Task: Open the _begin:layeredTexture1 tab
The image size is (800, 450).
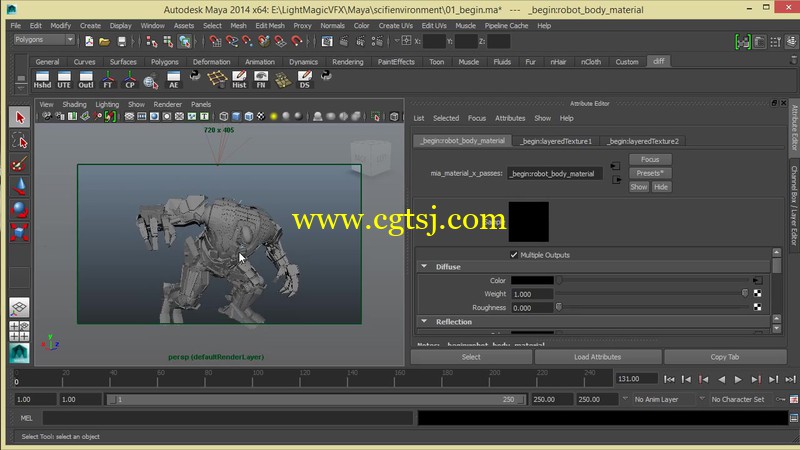Action: tap(556, 141)
